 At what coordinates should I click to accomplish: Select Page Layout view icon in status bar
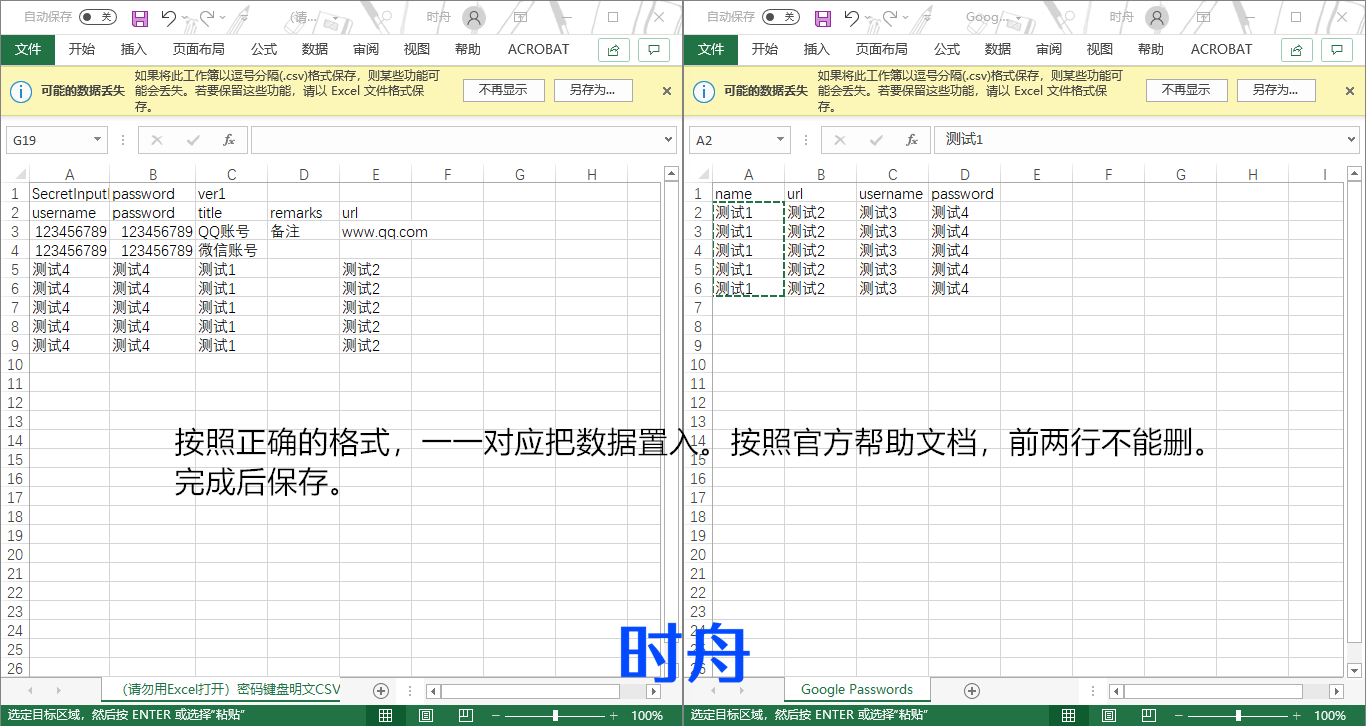[x=425, y=714]
